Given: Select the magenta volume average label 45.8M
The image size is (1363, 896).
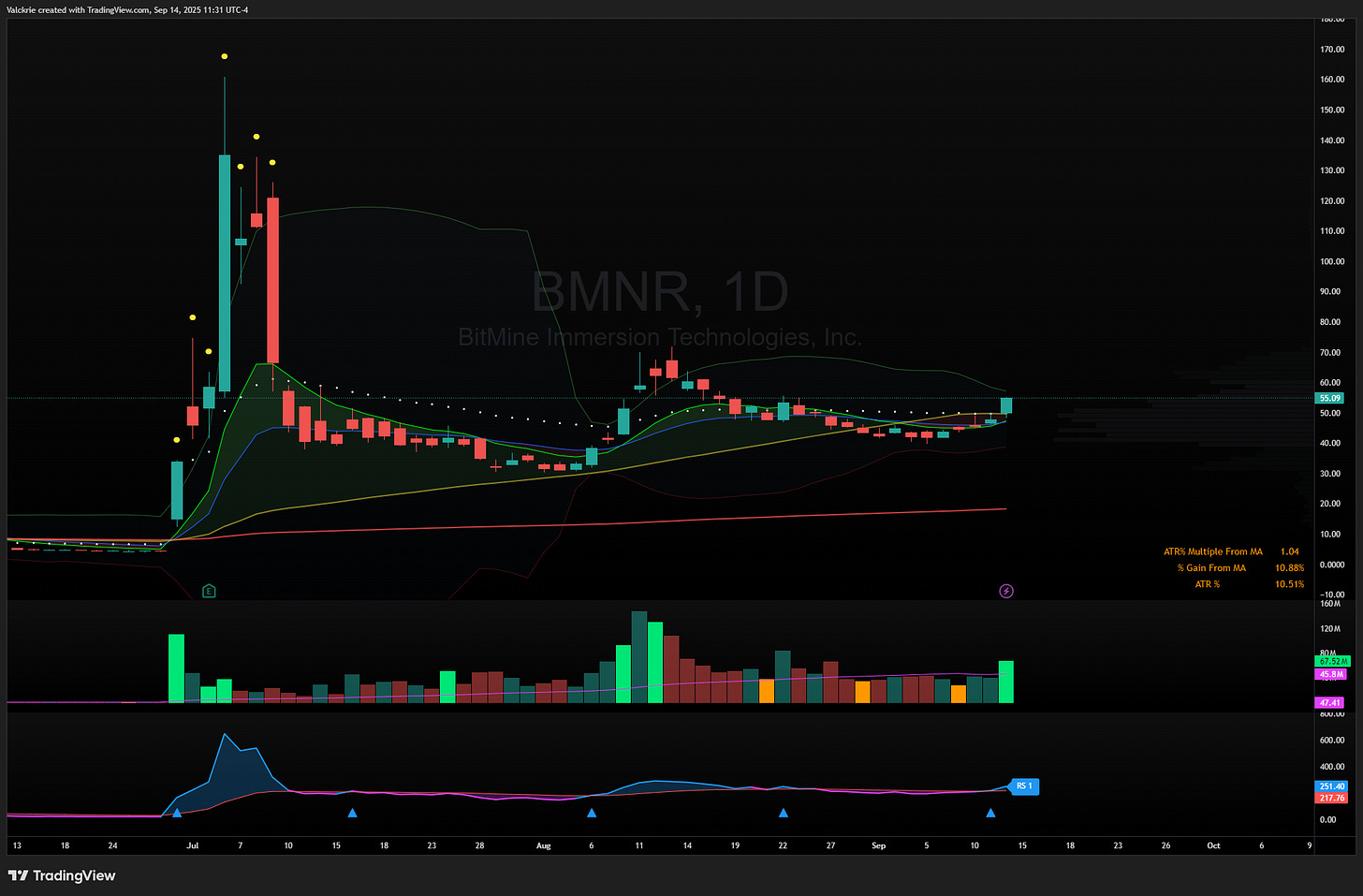Looking at the screenshot, I should [1331, 674].
